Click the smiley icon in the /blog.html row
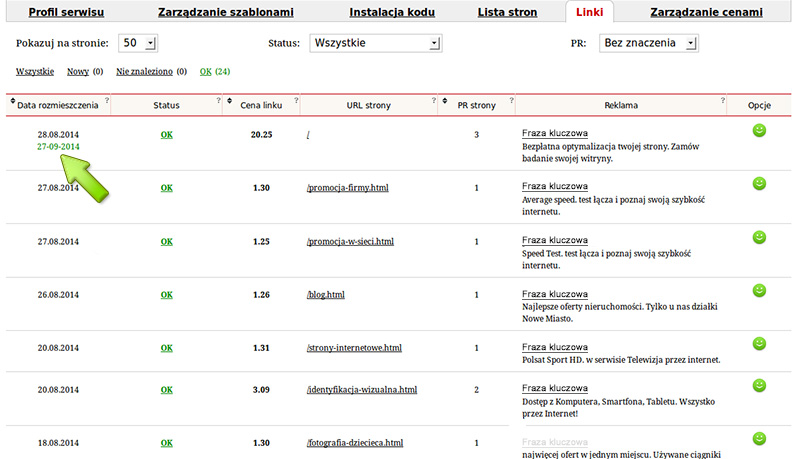Image resolution: width=800 pixels, height=459 pixels. click(x=759, y=291)
